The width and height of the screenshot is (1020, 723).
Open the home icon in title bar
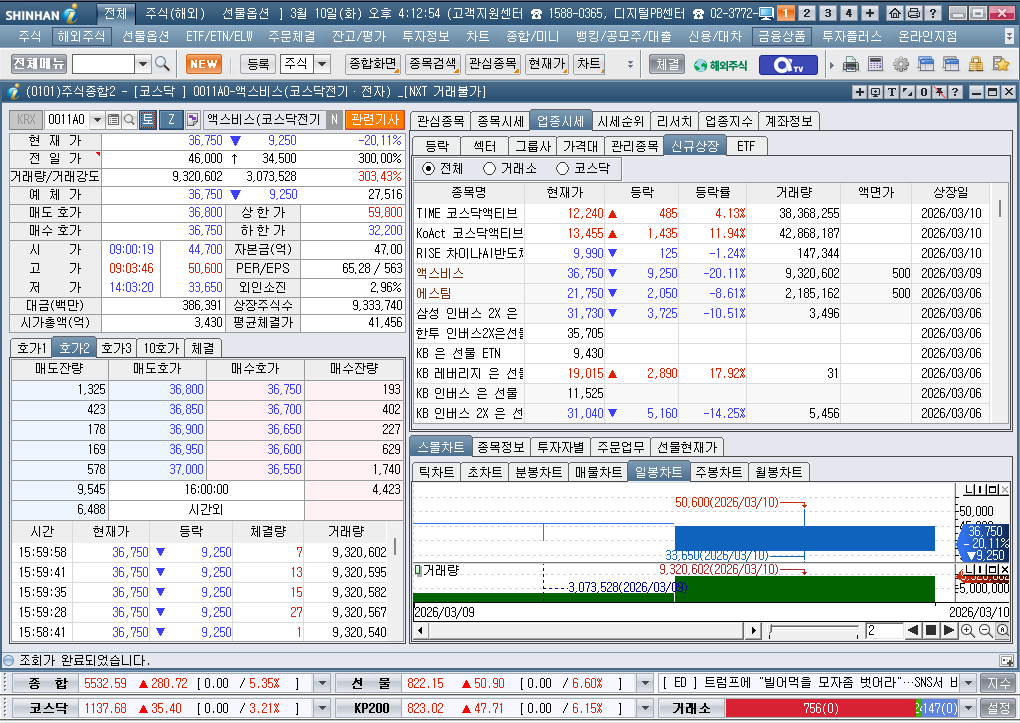(895, 13)
